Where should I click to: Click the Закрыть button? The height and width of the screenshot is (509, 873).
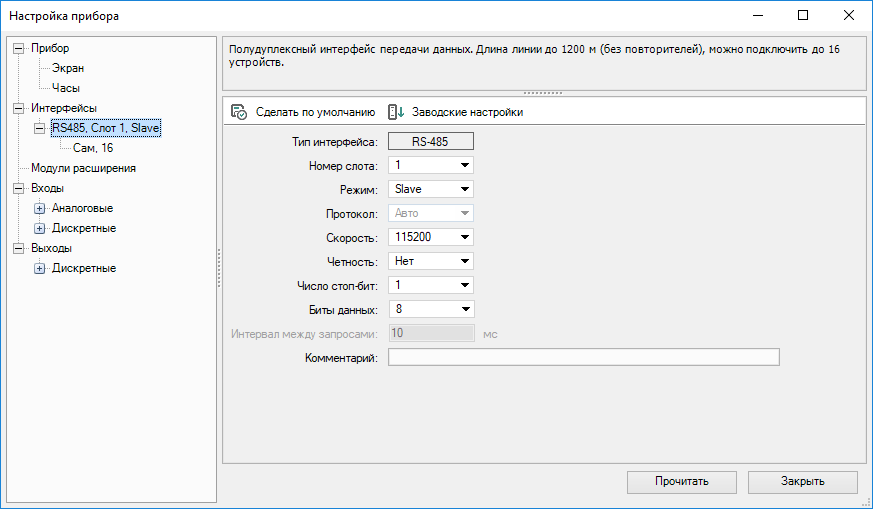coord(802,481)
